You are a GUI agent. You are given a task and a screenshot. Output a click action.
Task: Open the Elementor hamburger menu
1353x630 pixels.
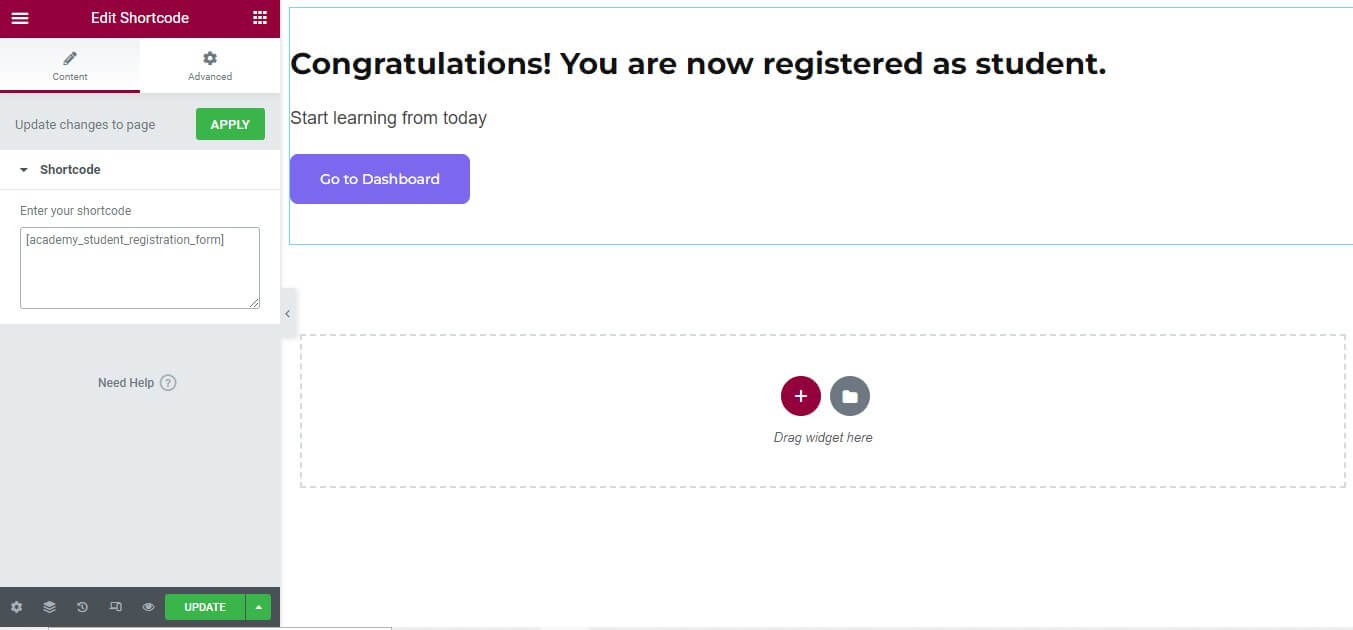[x=20, y=18]
